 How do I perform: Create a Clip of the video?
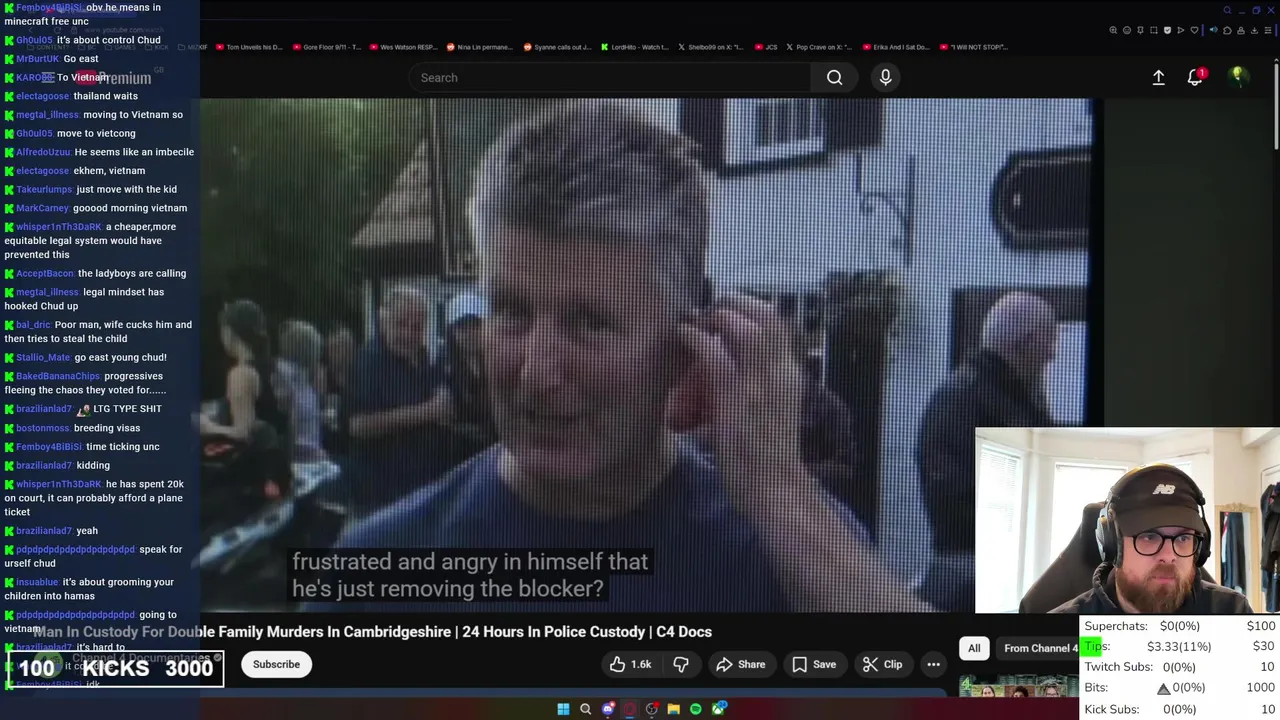pos(882,664)
